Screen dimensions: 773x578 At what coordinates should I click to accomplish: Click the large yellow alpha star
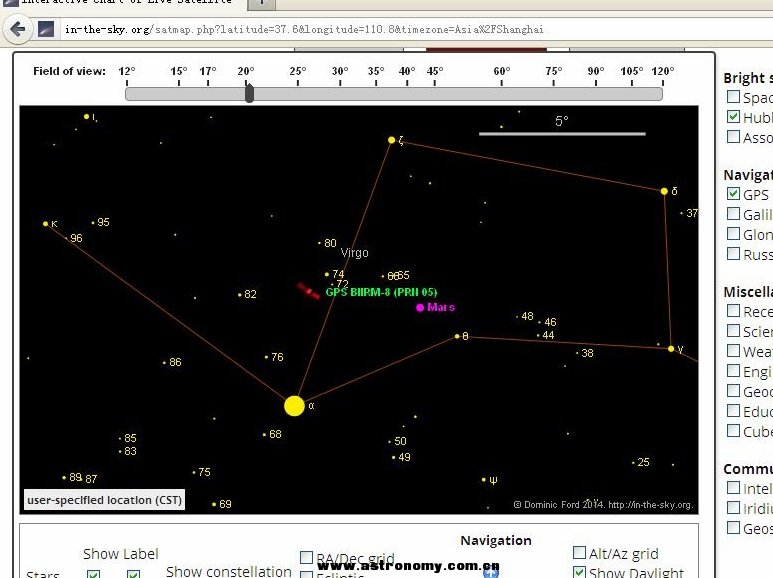[x=294, y=406]
